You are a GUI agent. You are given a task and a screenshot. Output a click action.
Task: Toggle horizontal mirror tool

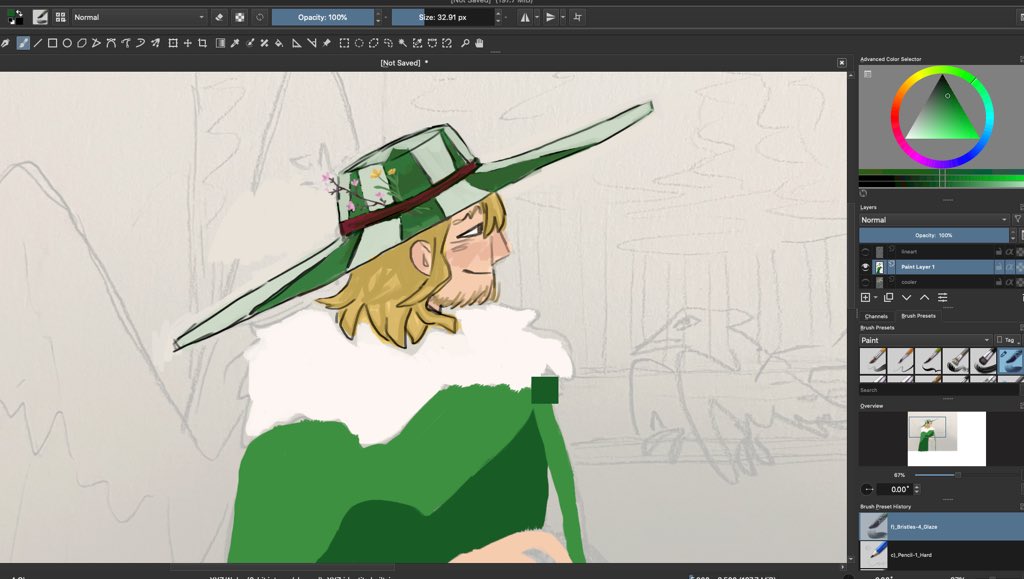[524, 17]
